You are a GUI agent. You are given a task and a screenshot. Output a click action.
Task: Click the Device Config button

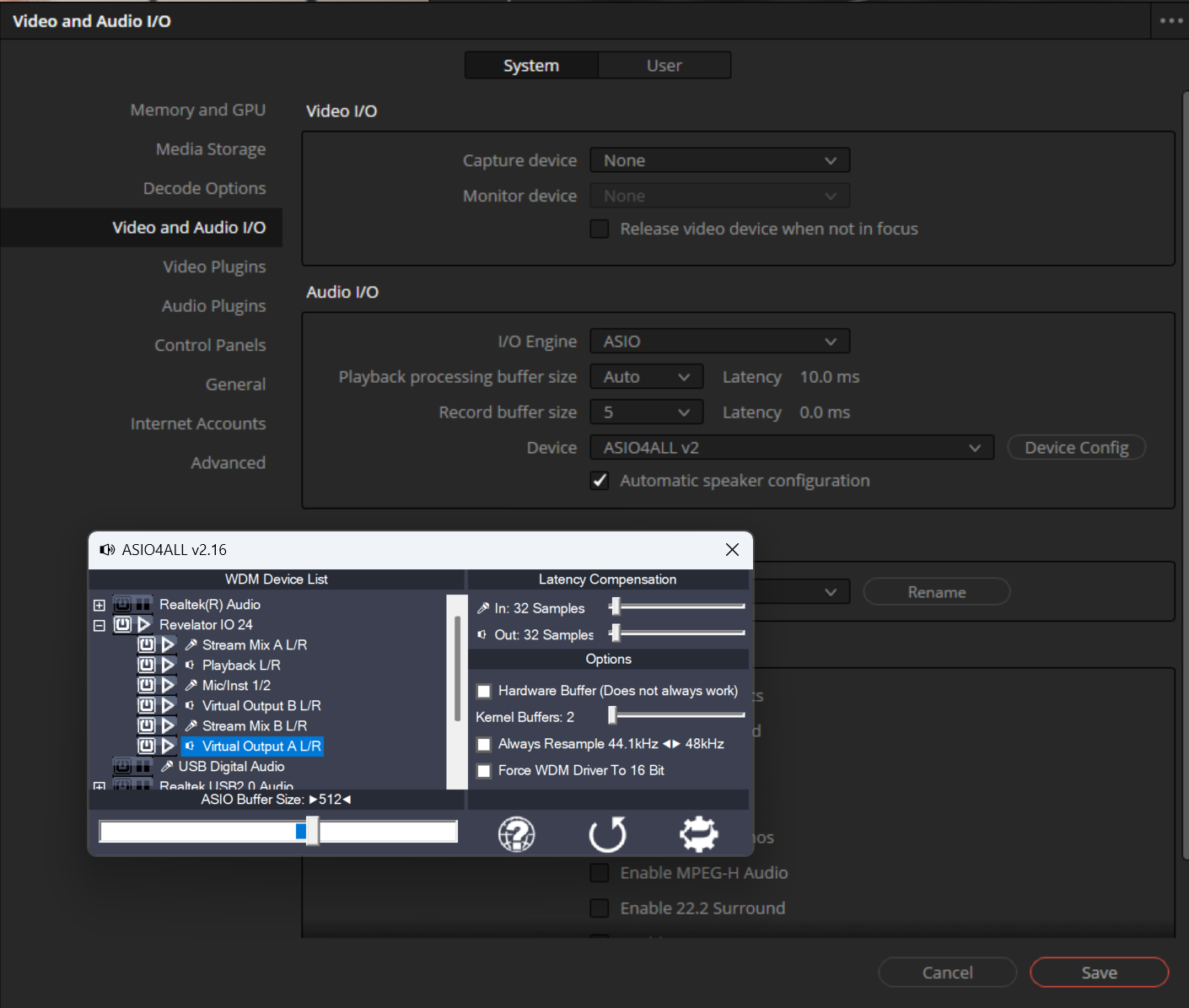pyautogui.click(x=1076, y=448)
